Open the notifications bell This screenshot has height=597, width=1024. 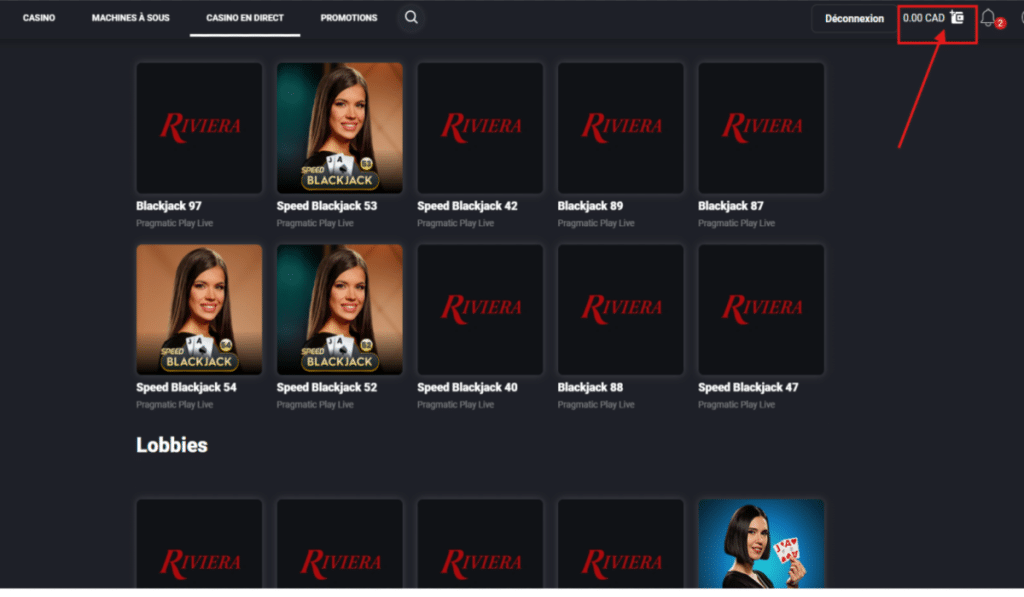pos(988,18)
